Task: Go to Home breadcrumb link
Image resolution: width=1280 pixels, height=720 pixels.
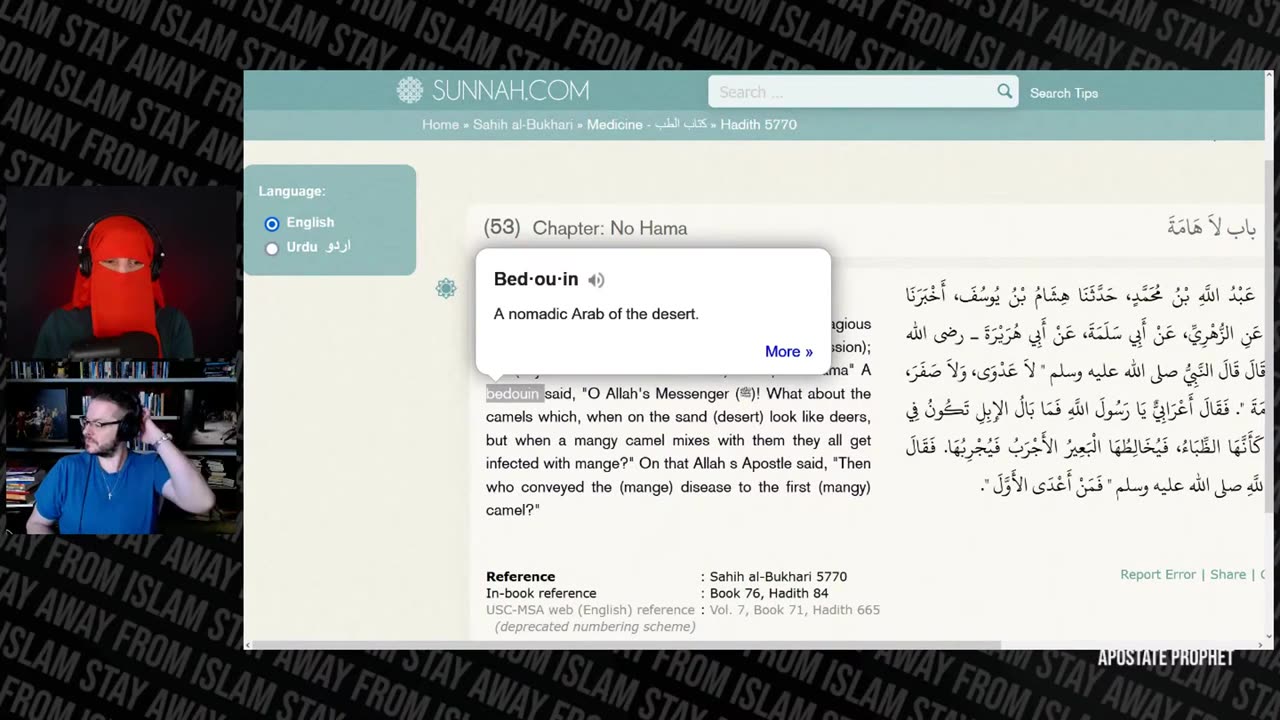Action: 440,125
